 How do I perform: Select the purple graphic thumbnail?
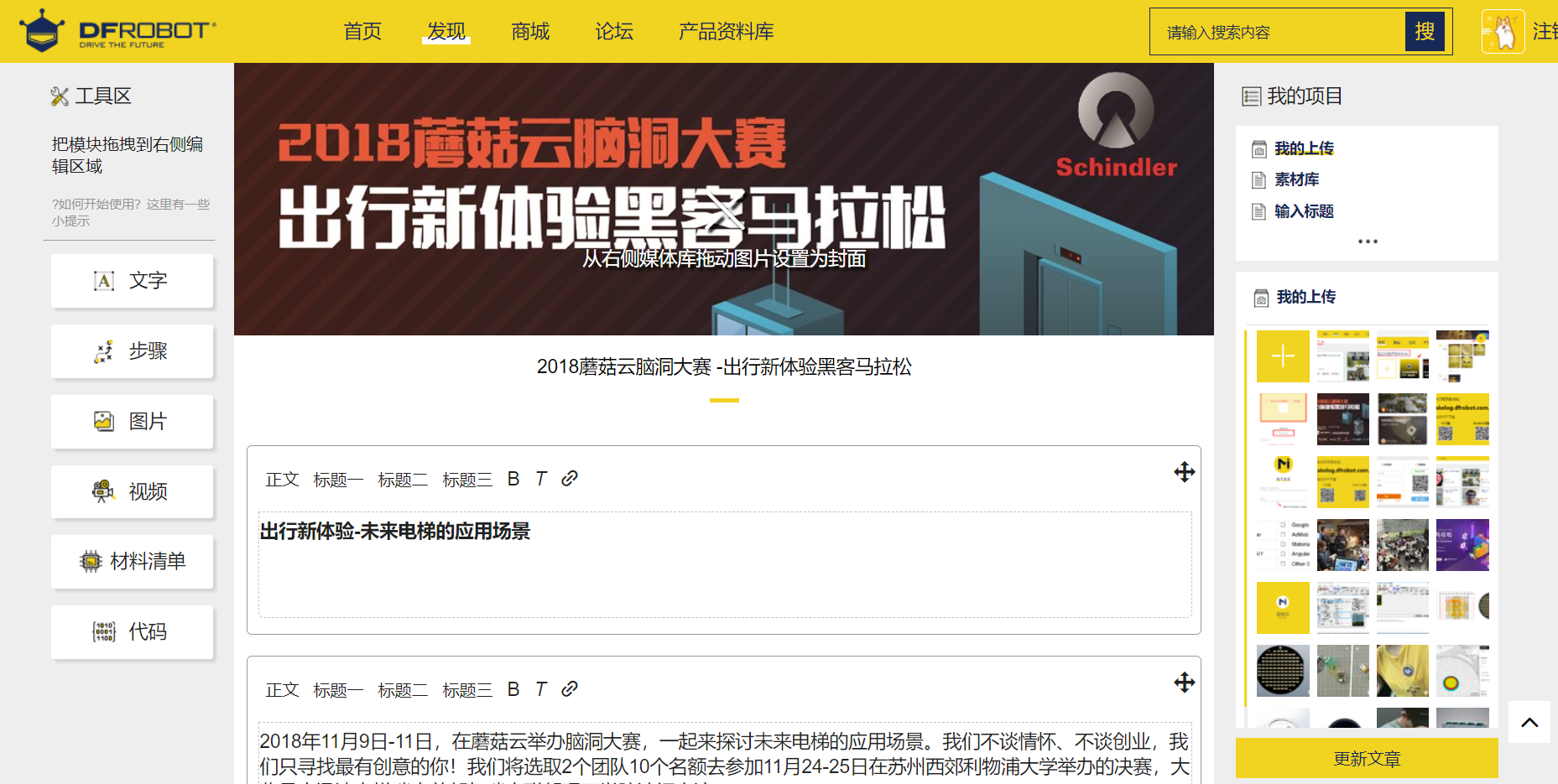tap(1462, 545)
